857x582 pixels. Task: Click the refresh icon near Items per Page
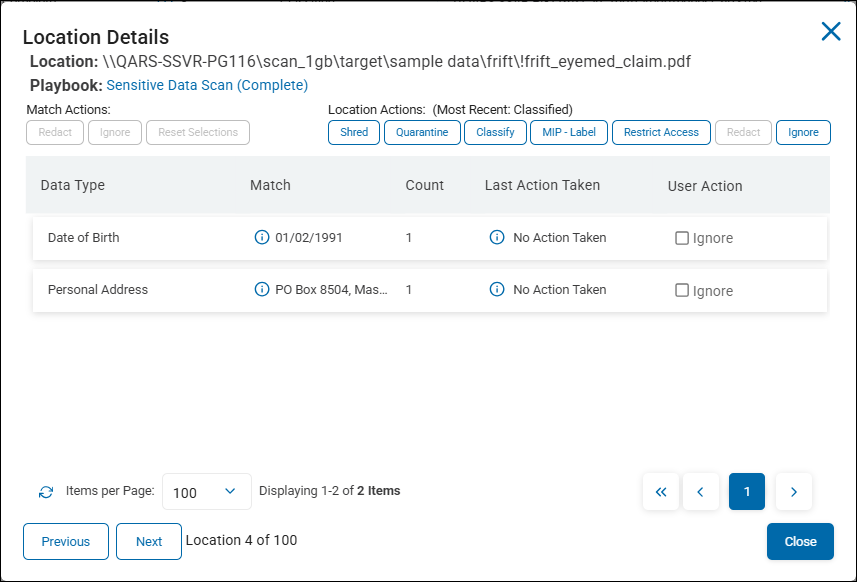pyautogui.click(x=46, y=492)
